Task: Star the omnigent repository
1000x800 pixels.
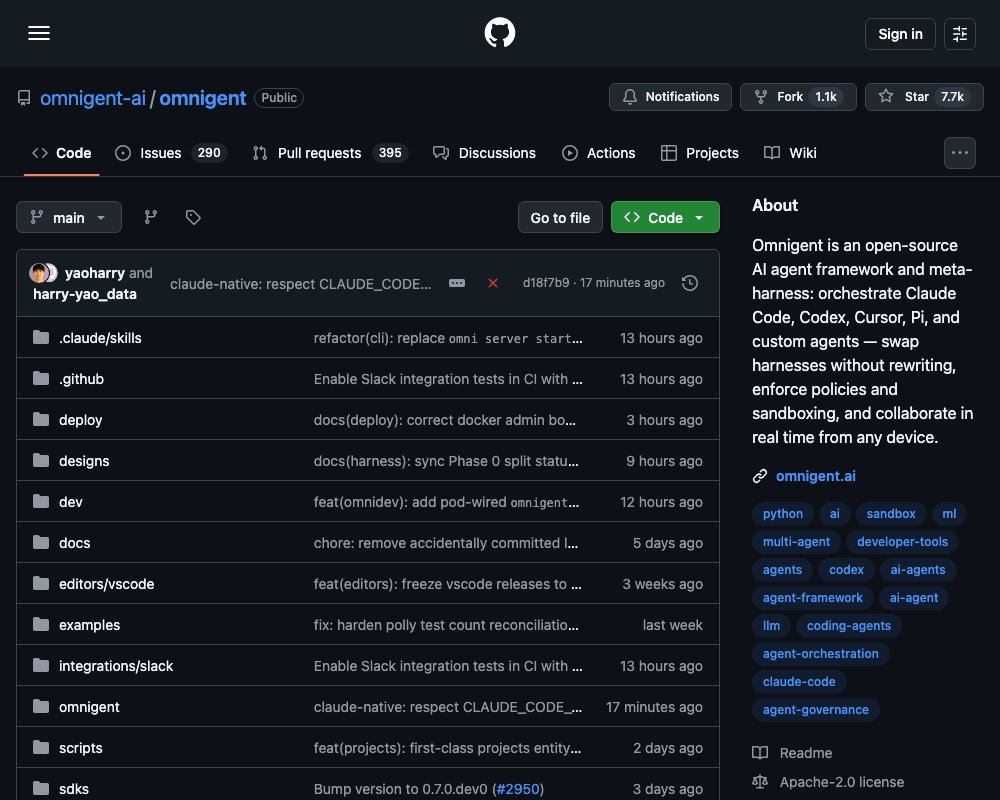Action: pos(923,97)
